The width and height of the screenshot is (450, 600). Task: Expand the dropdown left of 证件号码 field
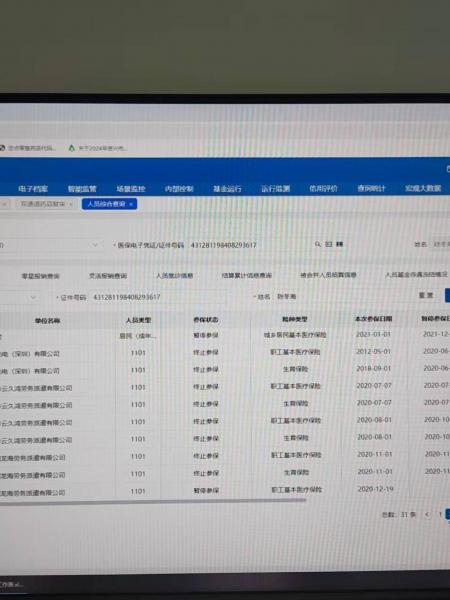click(x=33, y=297)
